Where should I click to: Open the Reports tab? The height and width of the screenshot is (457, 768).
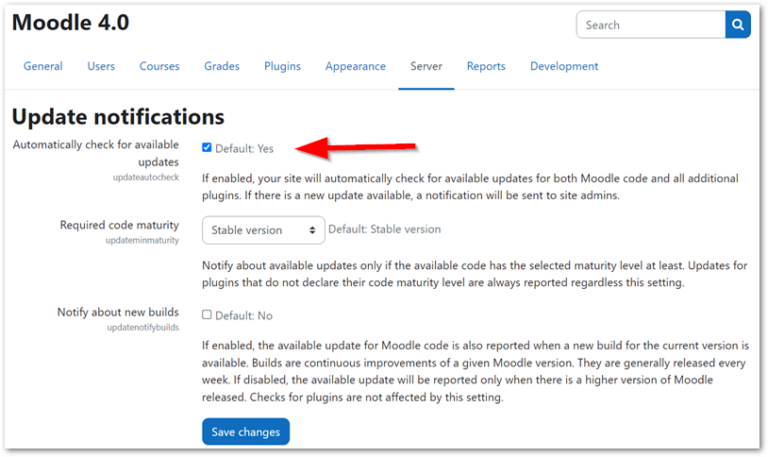pyautogui.click(x=486, y=67)
